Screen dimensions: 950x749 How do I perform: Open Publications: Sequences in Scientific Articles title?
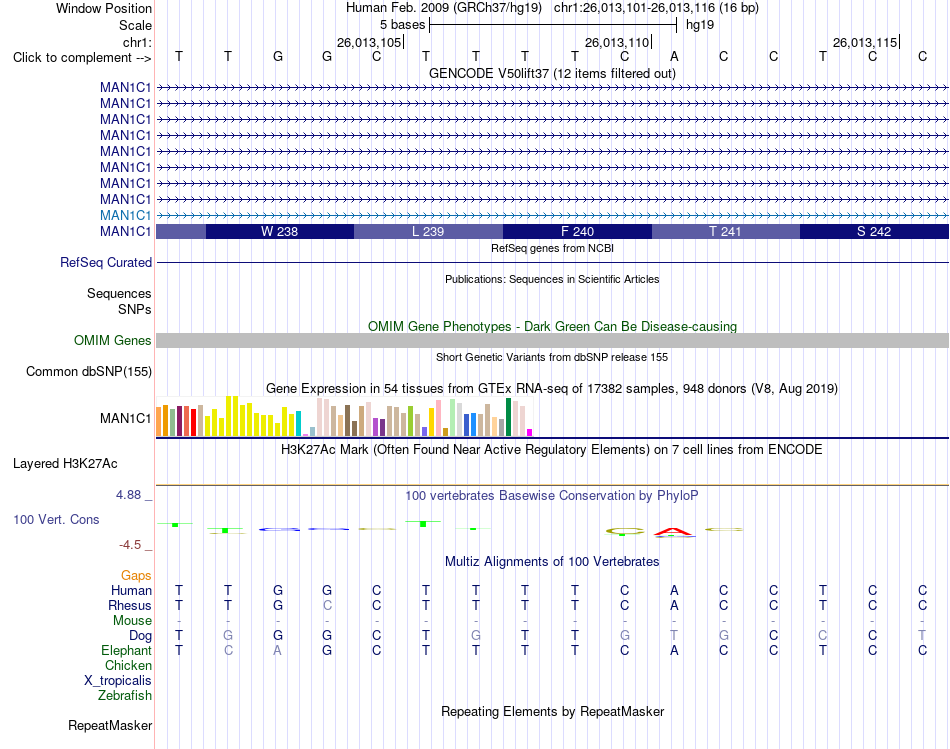(552, 279)
